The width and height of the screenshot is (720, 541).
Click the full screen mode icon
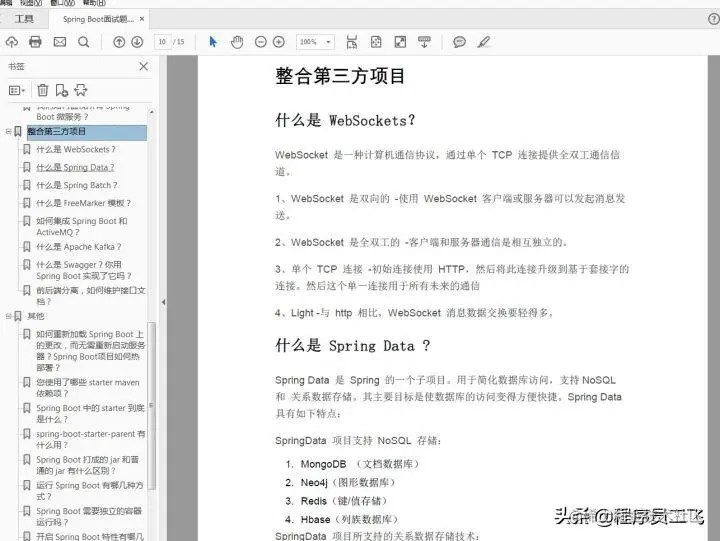[400, 42]
